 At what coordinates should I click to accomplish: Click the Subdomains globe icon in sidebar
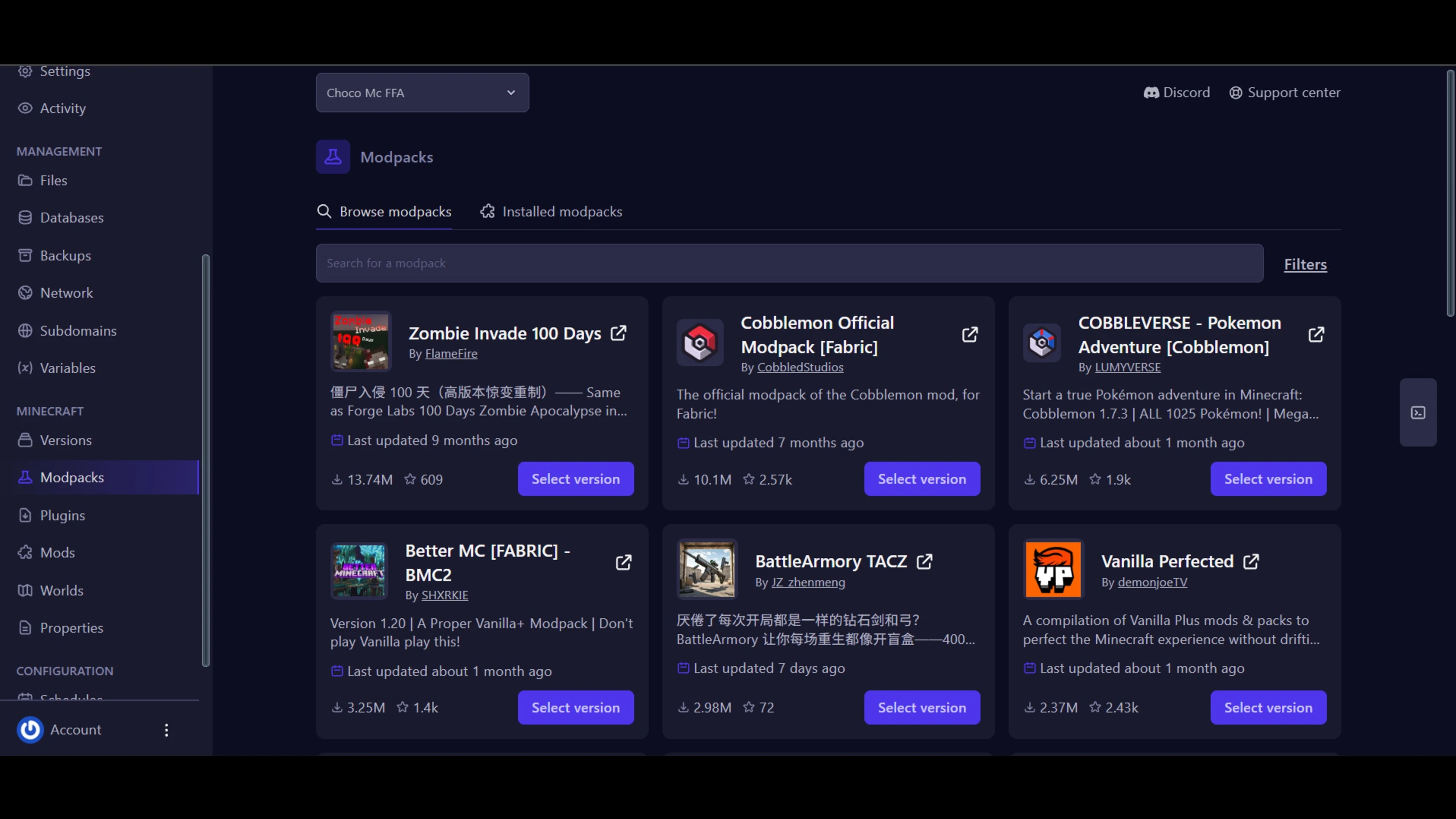25,331
